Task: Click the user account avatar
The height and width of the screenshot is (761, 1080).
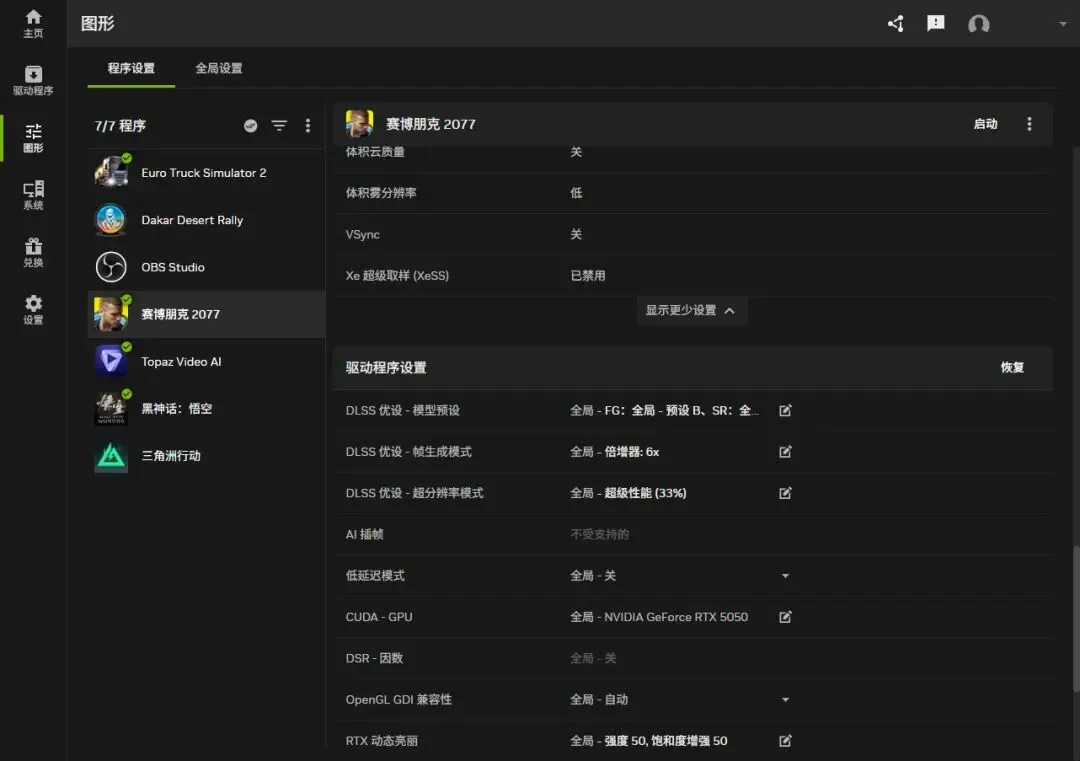Action: pyautogui.click(x=978, y=24)
